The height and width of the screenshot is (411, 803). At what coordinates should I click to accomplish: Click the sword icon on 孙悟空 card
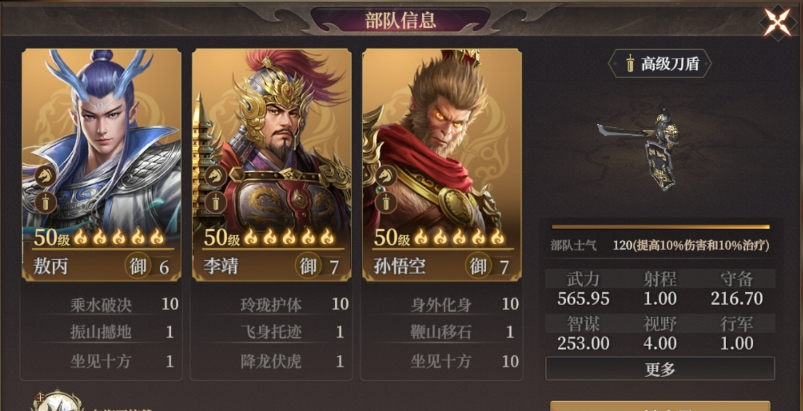[386, 203]
